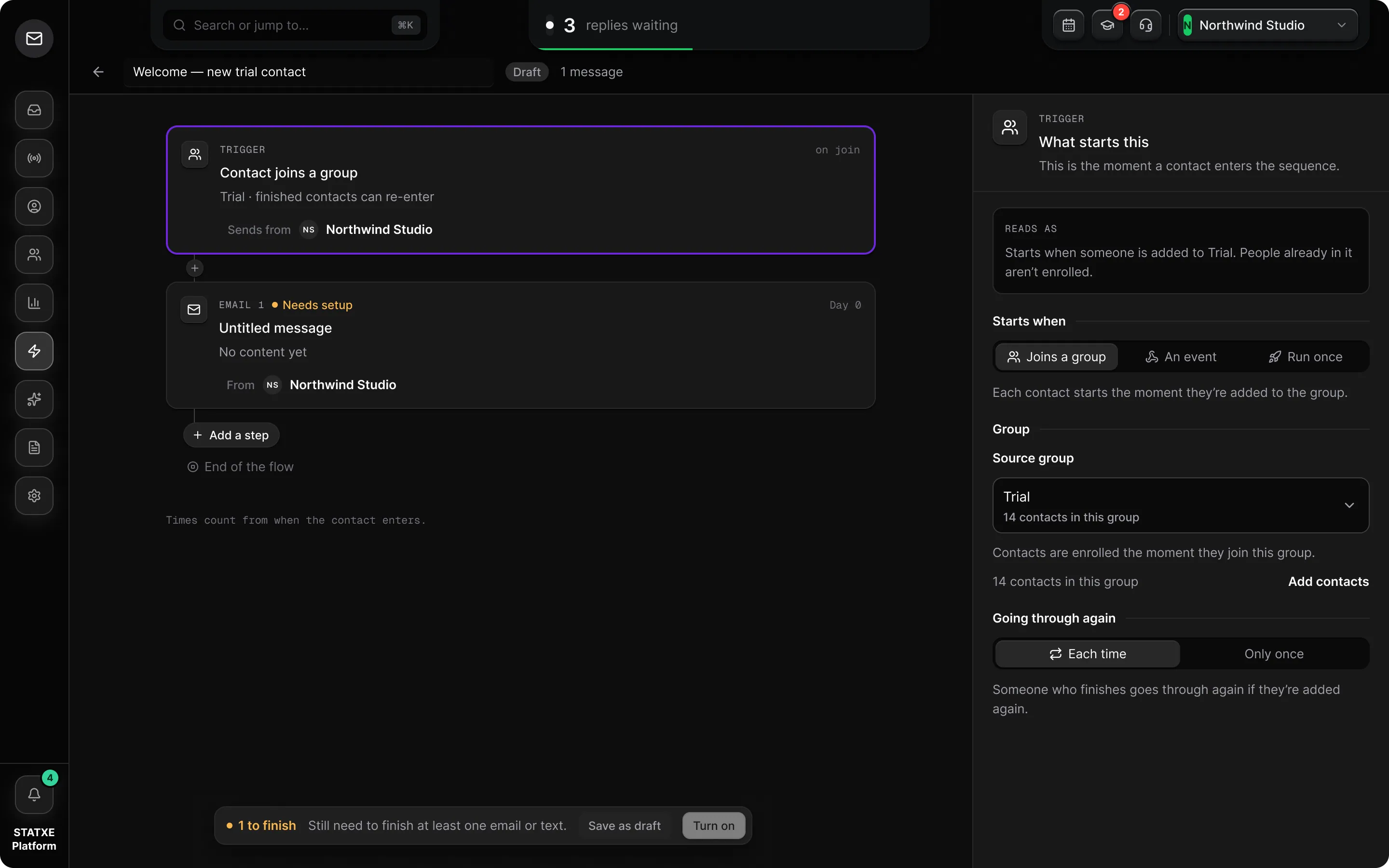The image size is (1389, 868).
Task: Choose Each time for going through again
Action: [x=1088, y=654]
